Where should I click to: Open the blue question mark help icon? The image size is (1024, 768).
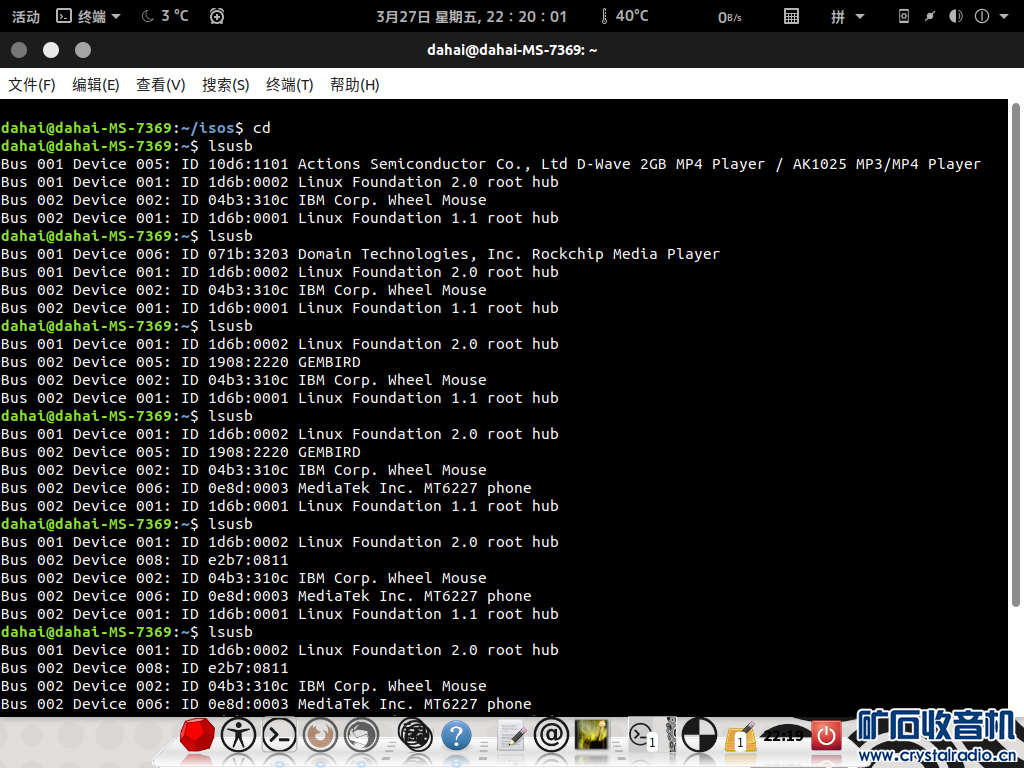pyautogui.click(x=456, y=735)
